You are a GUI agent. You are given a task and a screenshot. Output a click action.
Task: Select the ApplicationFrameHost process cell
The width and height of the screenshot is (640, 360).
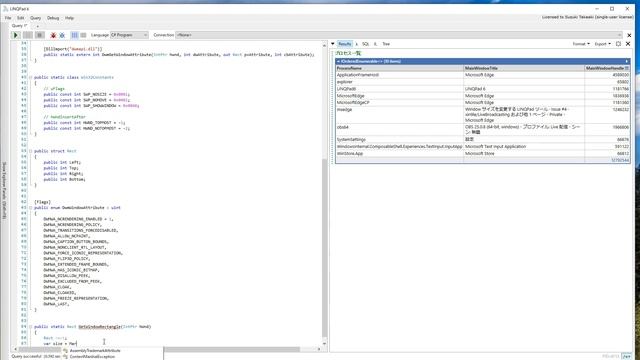click(399, 75)
